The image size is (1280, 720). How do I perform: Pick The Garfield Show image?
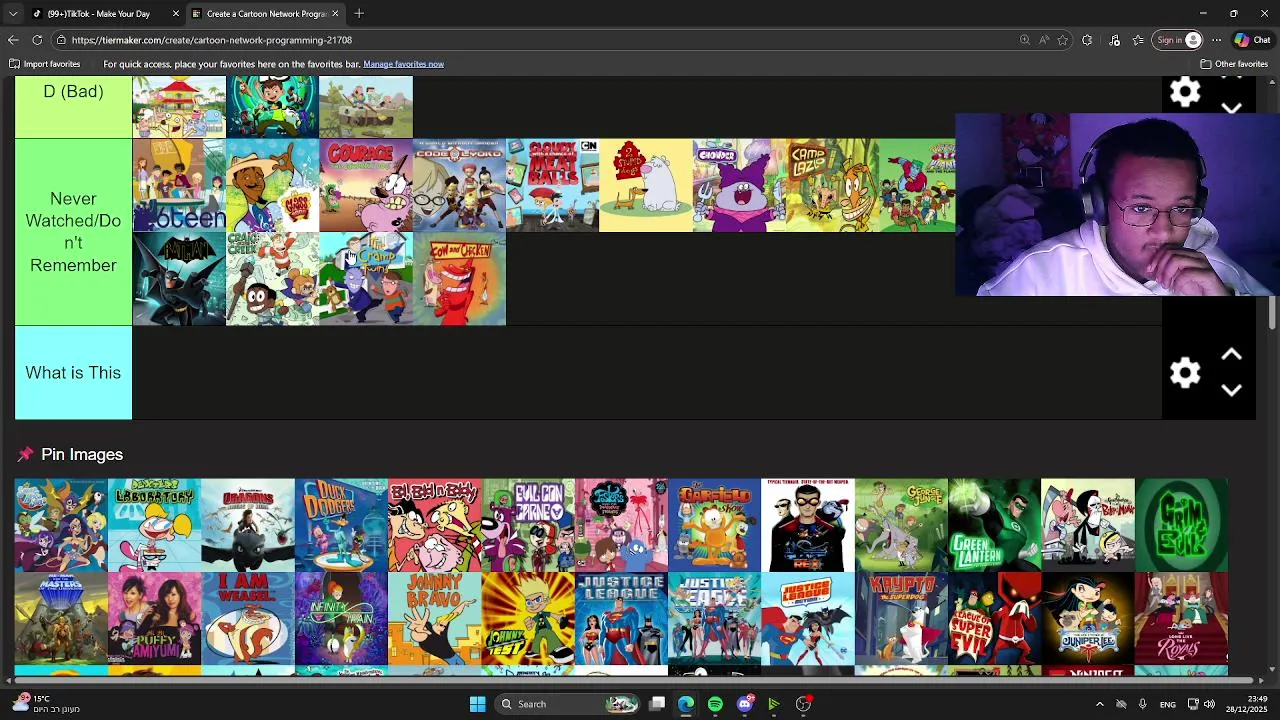714,525
